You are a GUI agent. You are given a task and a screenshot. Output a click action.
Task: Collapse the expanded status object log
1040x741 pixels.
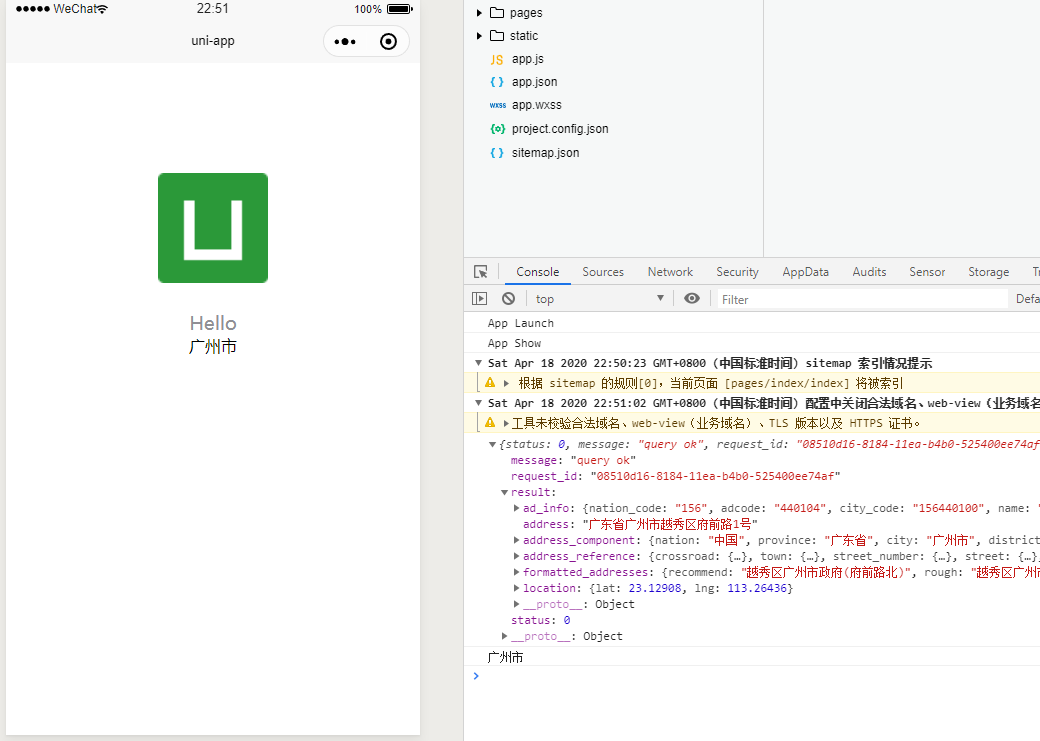(x=492, y=443)
